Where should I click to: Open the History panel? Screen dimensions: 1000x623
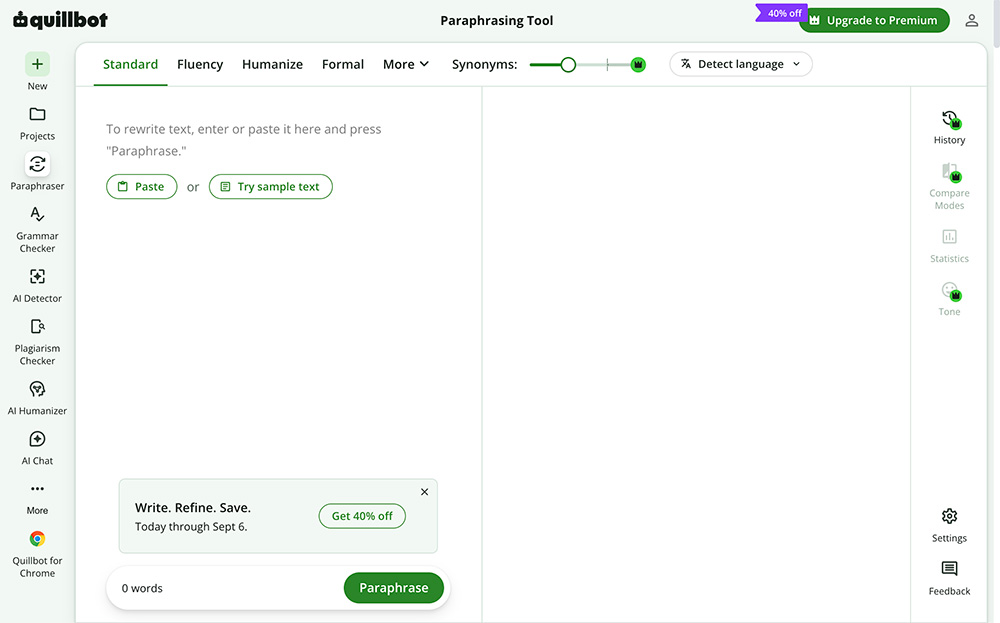949,127
